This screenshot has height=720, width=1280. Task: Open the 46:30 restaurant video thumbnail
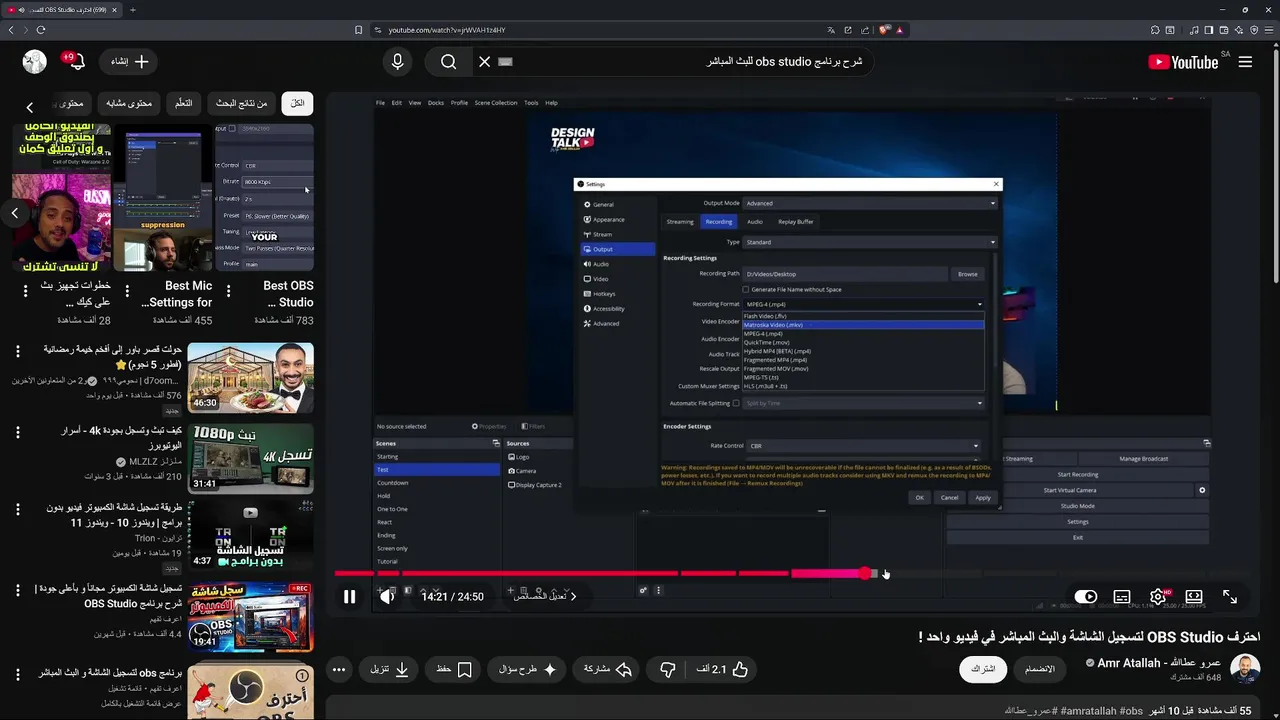tap(250, 378)
